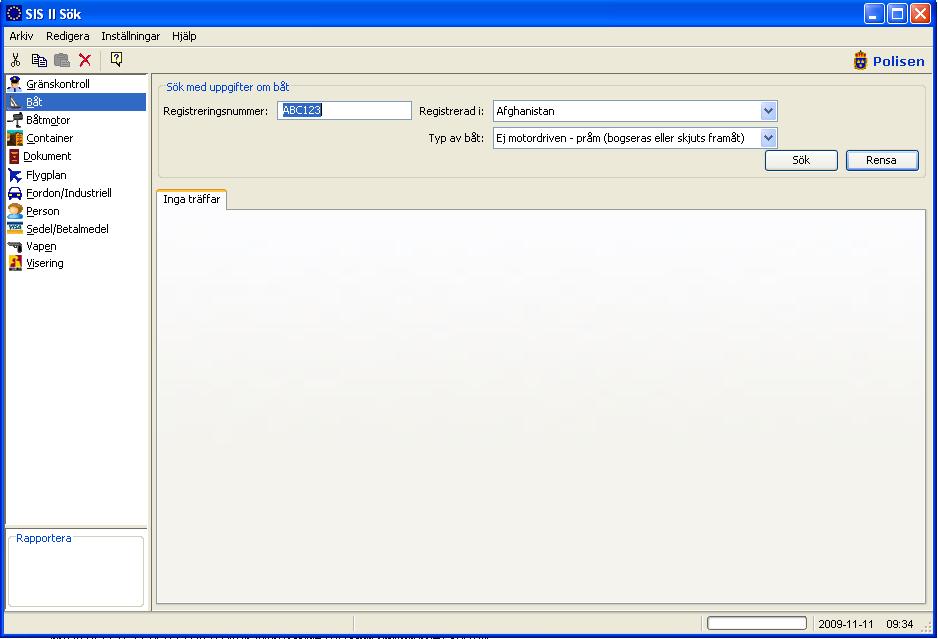Viewport: 938px width, 639px height.
Task: Click the Typ av båt: label
Action: click(456, 138)
